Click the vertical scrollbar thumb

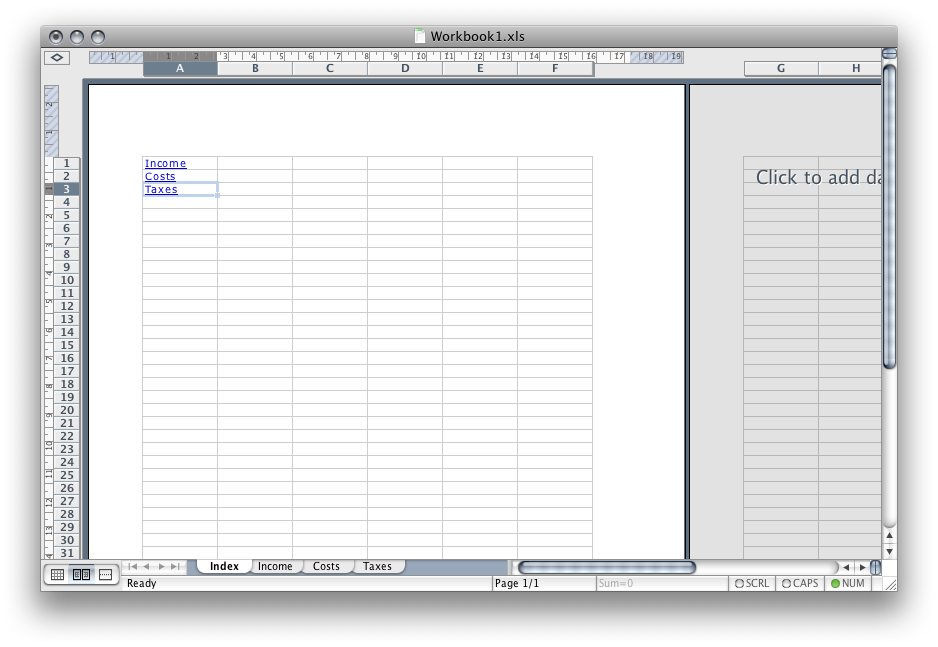(890, 216)
